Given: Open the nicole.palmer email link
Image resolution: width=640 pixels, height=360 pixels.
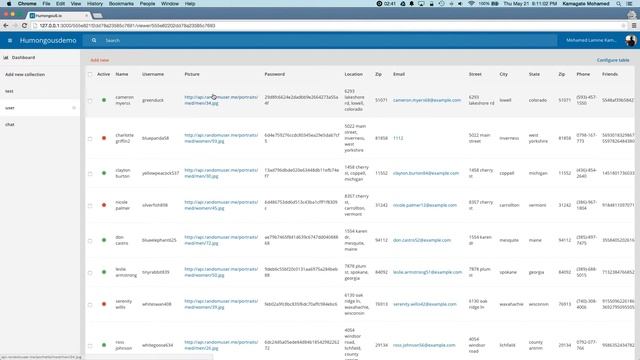Looking at the screenshot, I should pyautogui.click(x=425, y=205).
